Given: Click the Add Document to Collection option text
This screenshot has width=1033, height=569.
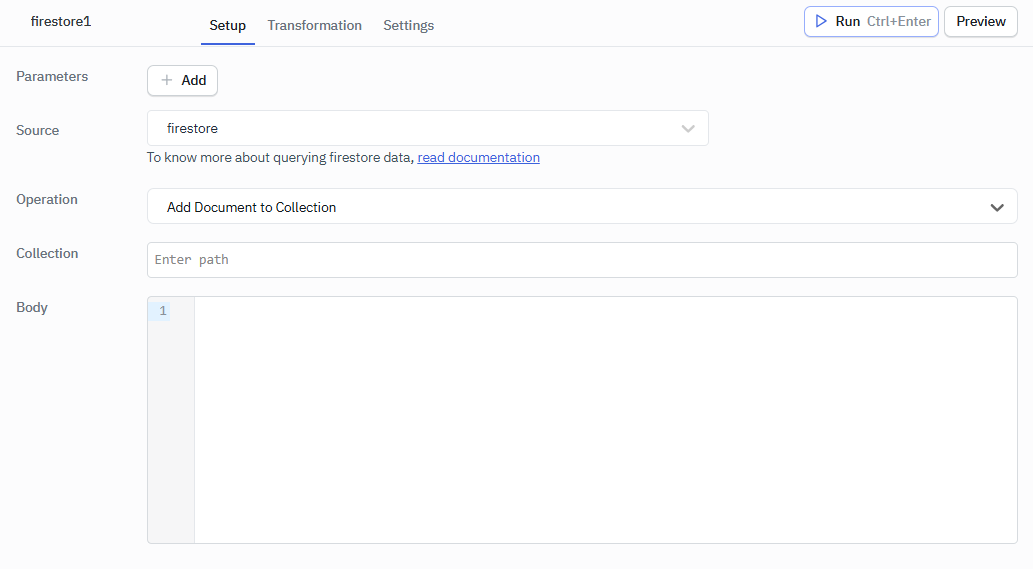Looking at the screenshot, I should point(251,207).
